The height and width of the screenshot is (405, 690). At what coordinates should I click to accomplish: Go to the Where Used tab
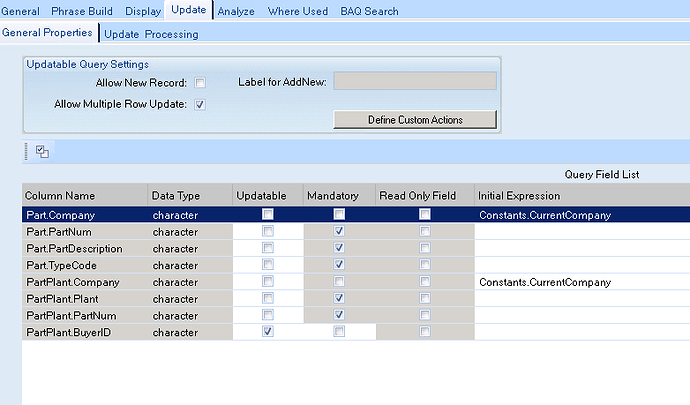298,11
